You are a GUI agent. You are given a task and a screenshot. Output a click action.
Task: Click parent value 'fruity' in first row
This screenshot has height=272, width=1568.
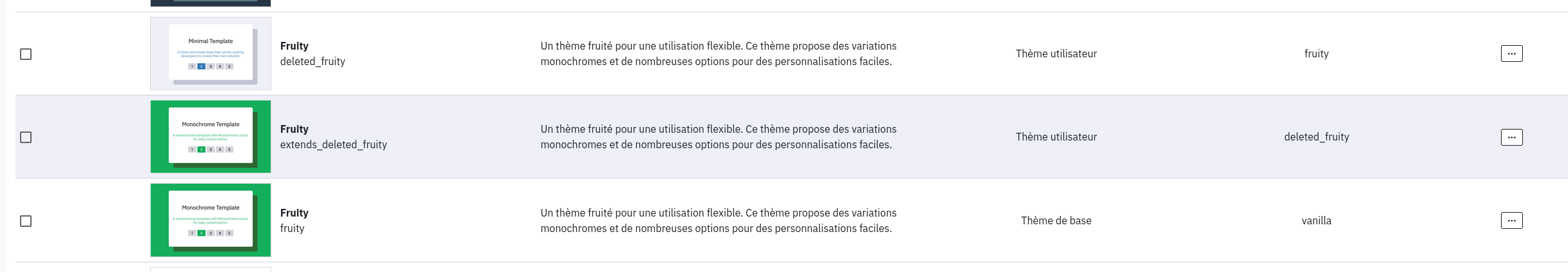coord(1316,53)
